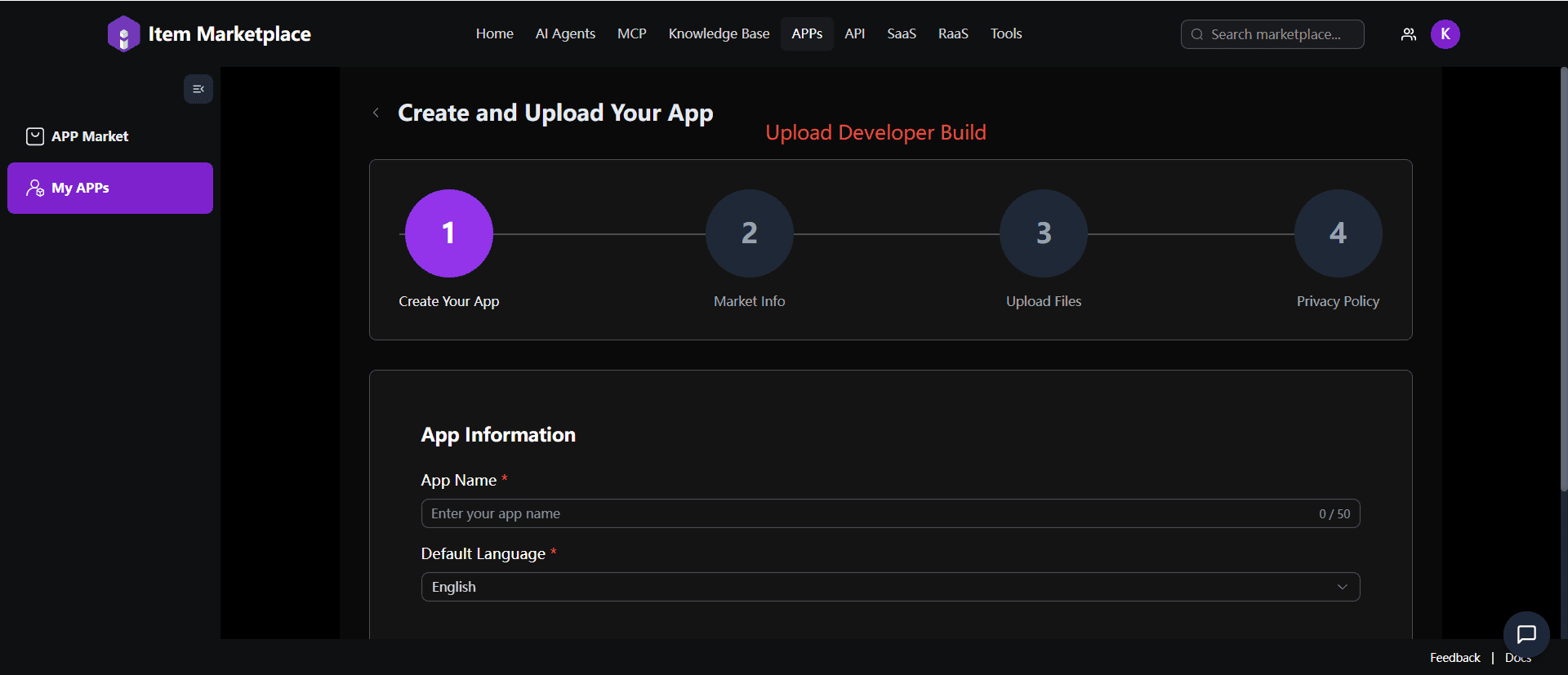This screenshot has height=675, width=1568.
Task: Open the MCP menu item
Action: tap(632, 33)
